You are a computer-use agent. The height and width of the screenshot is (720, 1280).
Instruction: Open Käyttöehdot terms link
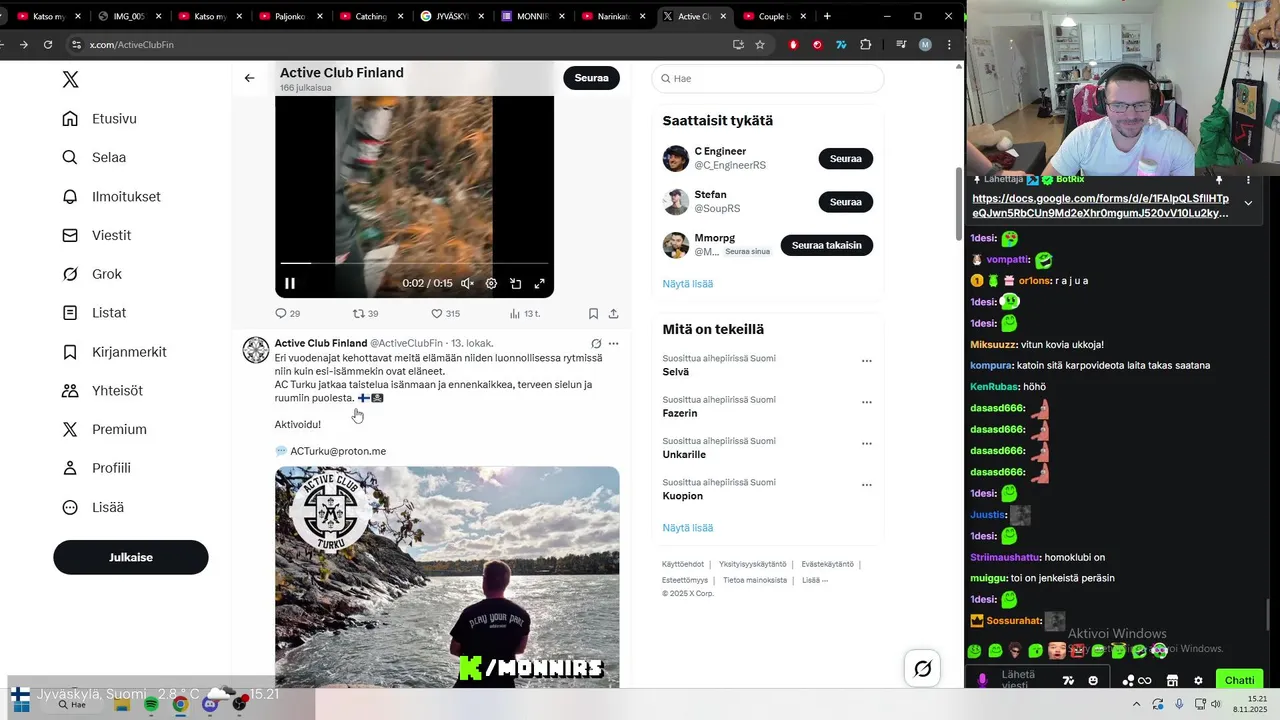tap(683, 564)
